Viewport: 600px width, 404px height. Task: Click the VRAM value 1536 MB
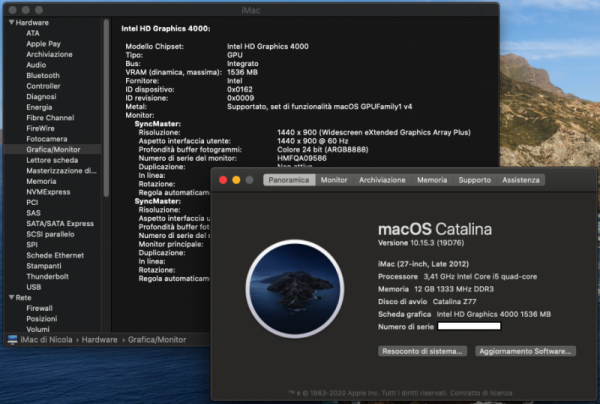tap(242, 72)
